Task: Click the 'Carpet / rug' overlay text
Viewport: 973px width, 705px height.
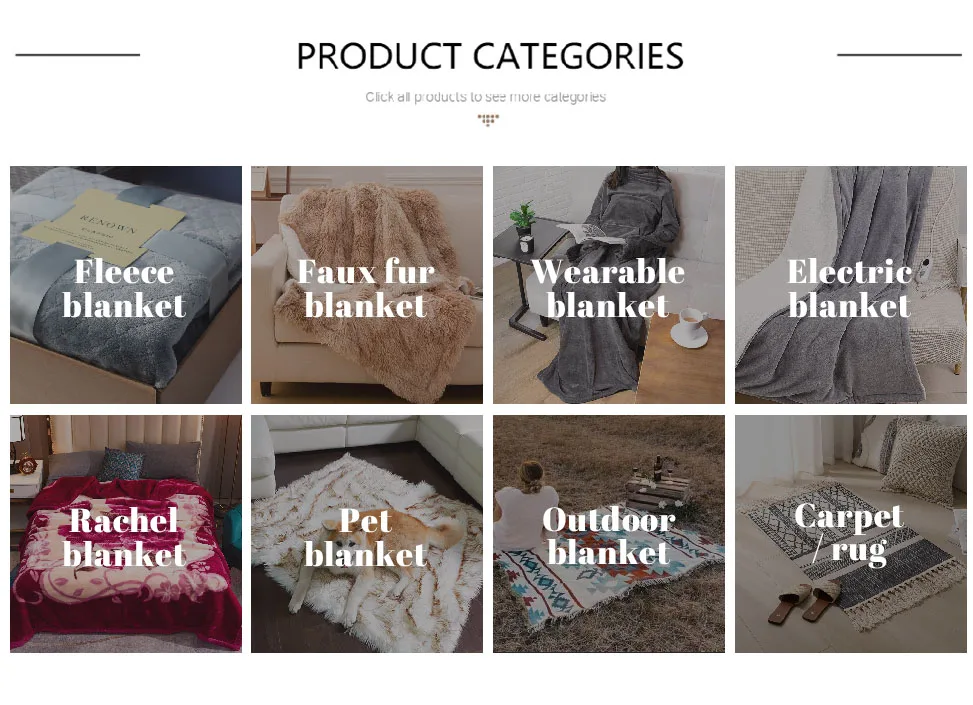Action: point(849,534)
